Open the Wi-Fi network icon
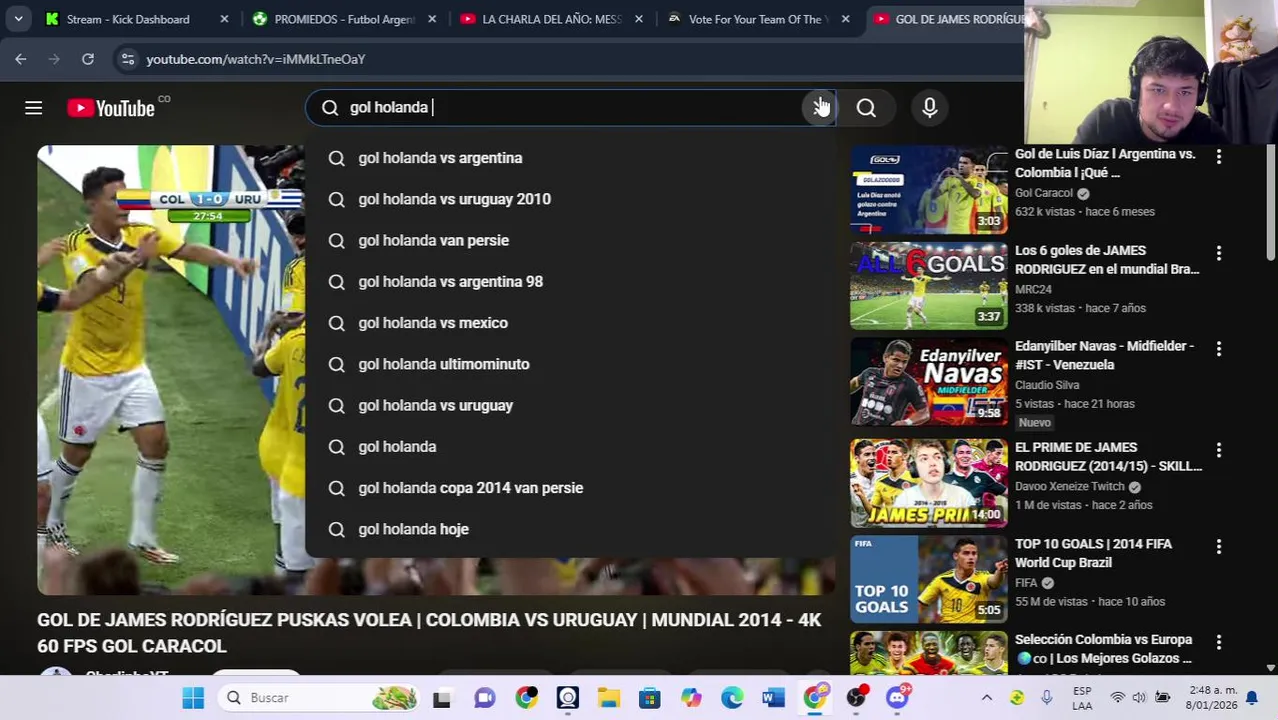The width and height of the screenshot is (1278, 720). 1118,698
